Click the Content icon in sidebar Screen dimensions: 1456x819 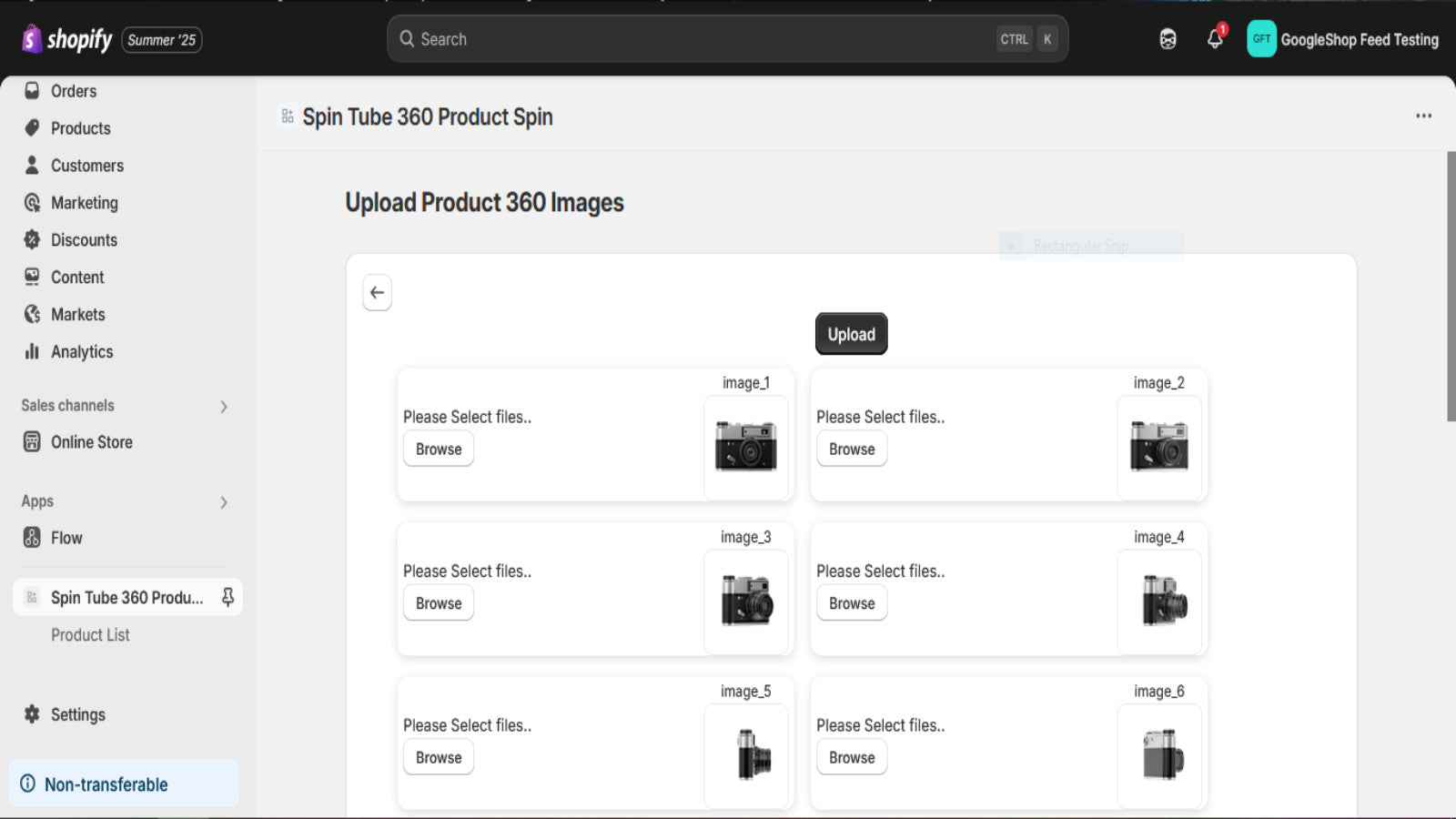pyautogui.click(x=32, y=277)
